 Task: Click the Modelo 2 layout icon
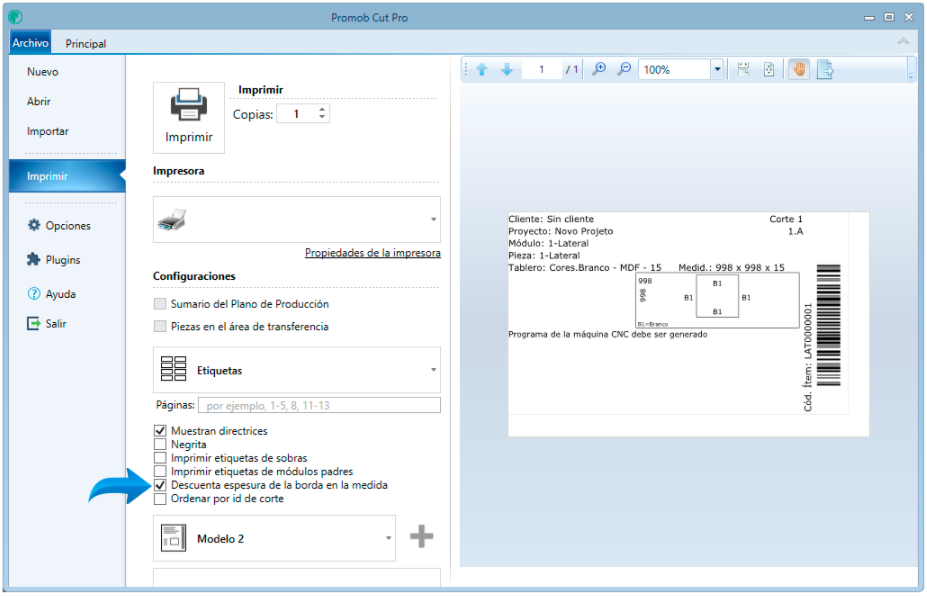173,538
